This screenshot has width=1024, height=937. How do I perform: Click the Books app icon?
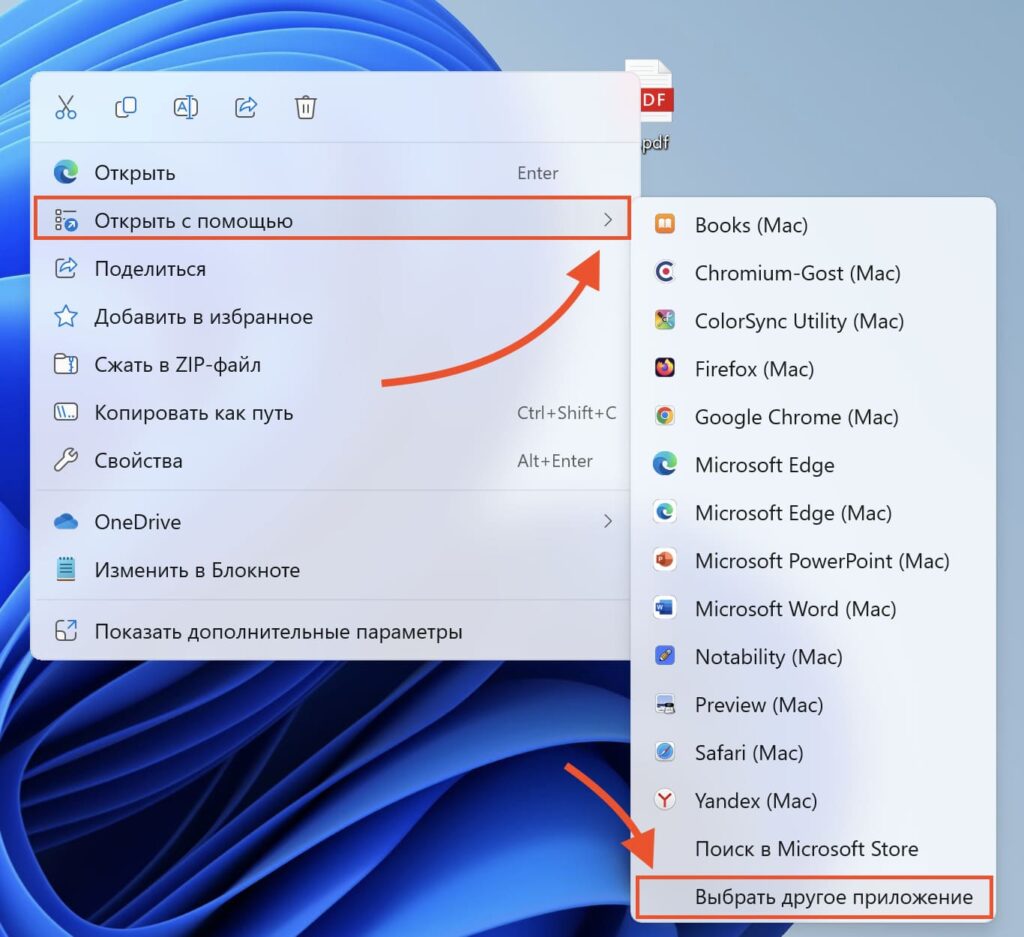point(665,224)
